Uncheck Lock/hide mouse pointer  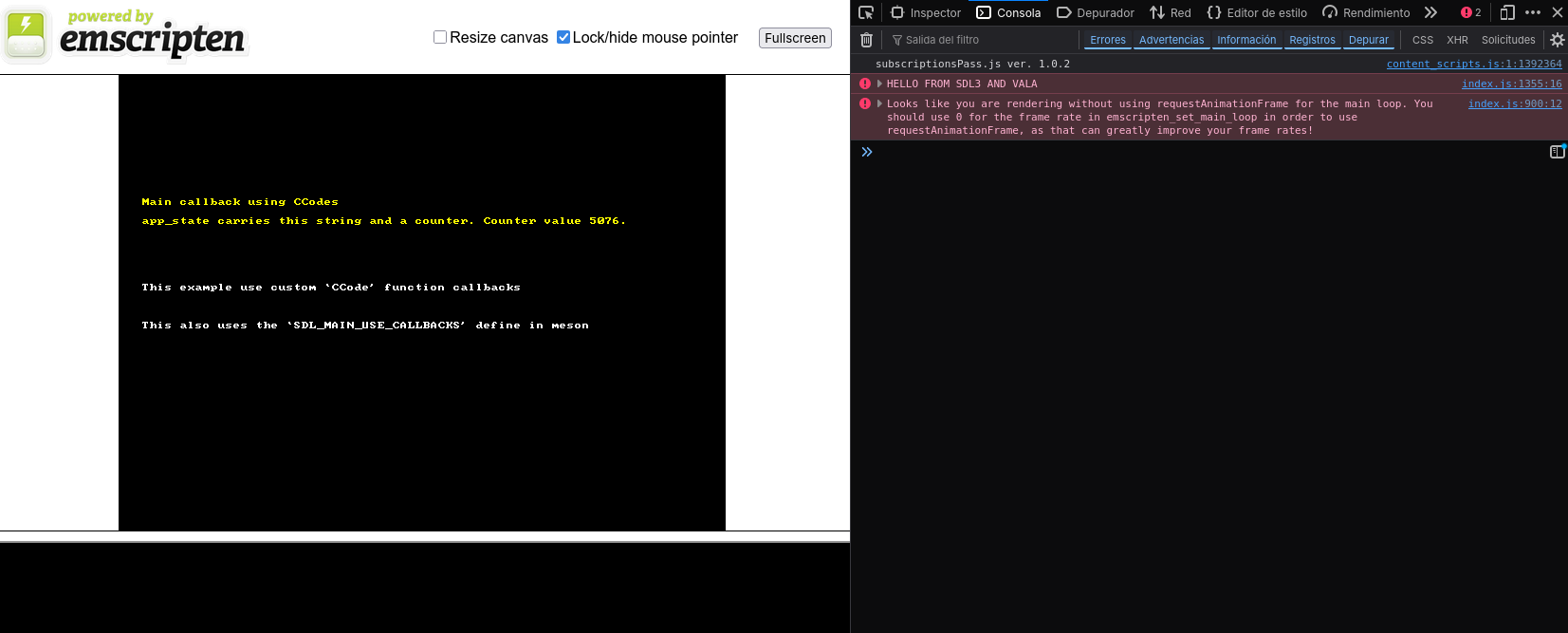563,37
